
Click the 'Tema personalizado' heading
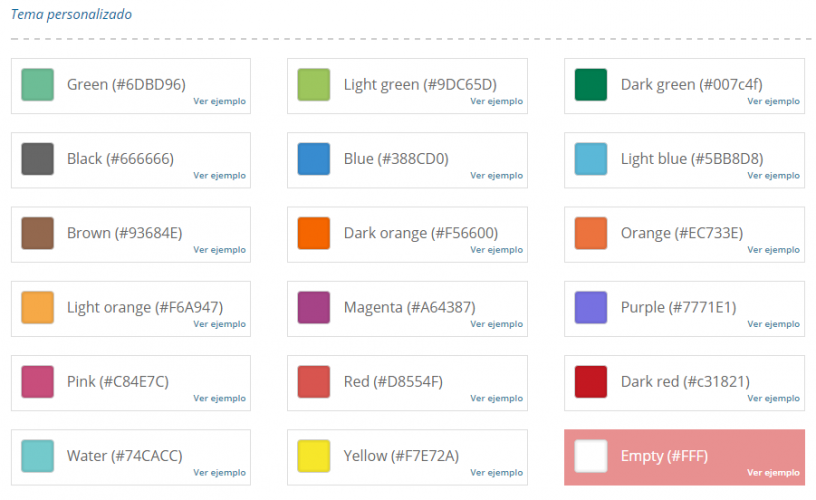71,15
